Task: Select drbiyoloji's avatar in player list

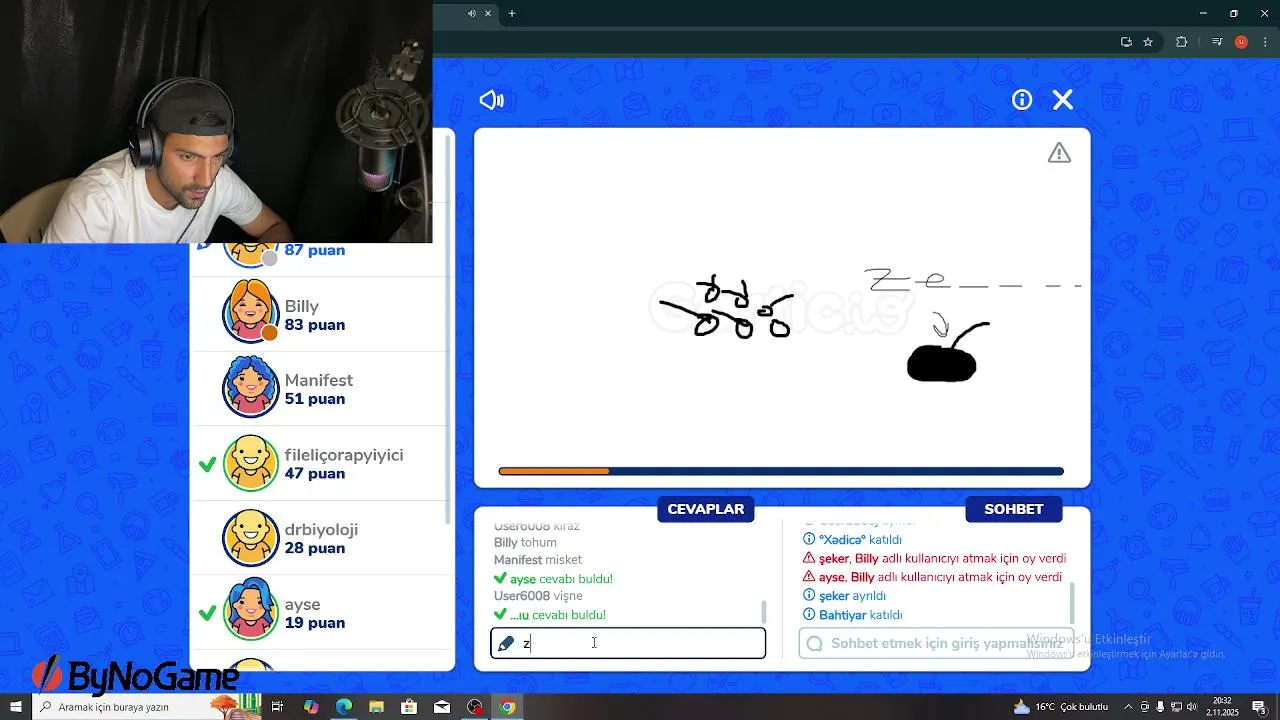Action: pyautogui.click(x=250, y=538)
